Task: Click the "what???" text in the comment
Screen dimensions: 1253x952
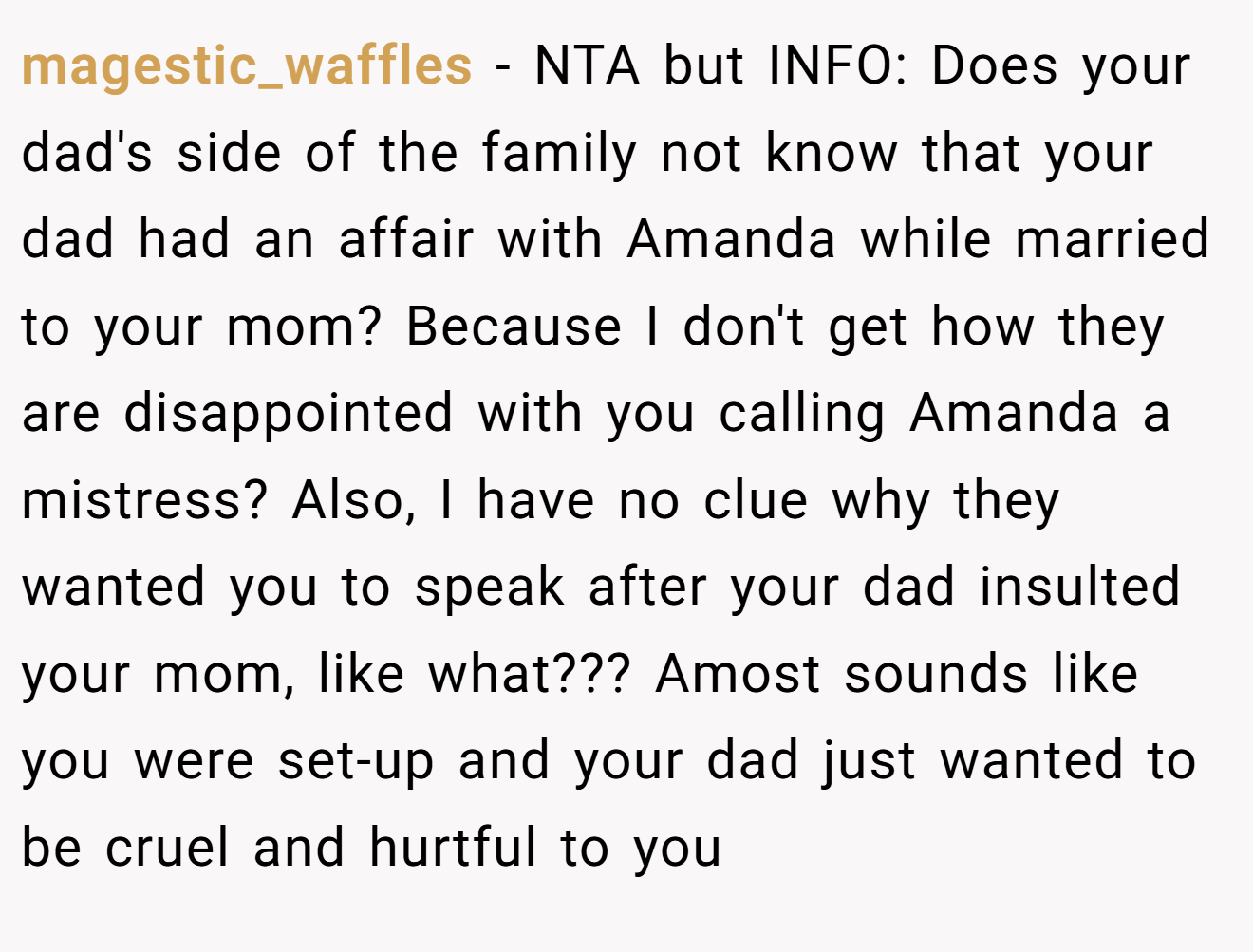Action: pyautogui.click(x=530, y=676)
